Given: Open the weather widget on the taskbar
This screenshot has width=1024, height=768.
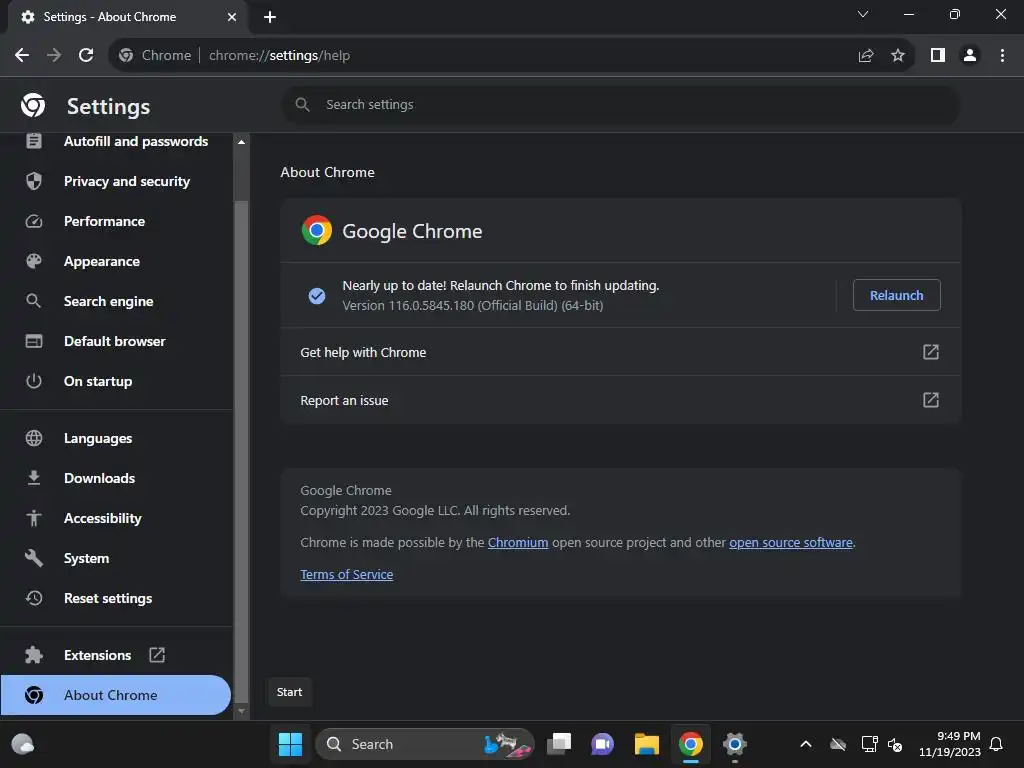Looking at the screenshot, I should pyautogui.click(x=23, y=744).
